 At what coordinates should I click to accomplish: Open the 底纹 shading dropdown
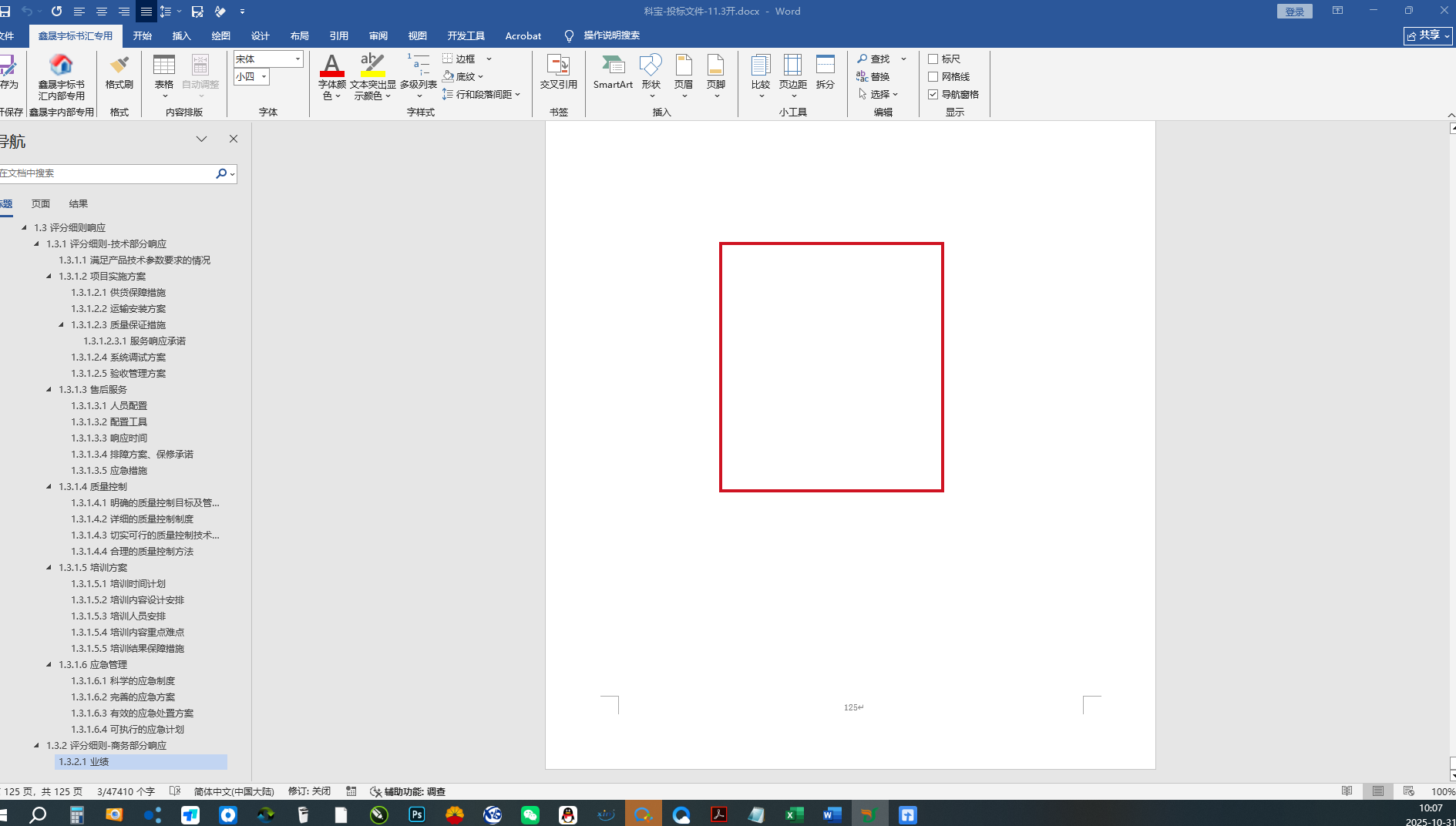pos(462,76)
